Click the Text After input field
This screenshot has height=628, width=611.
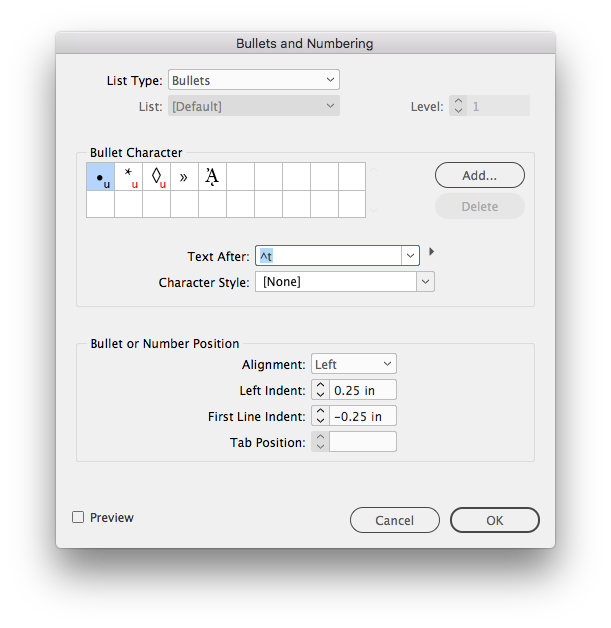tap(328, 256)
